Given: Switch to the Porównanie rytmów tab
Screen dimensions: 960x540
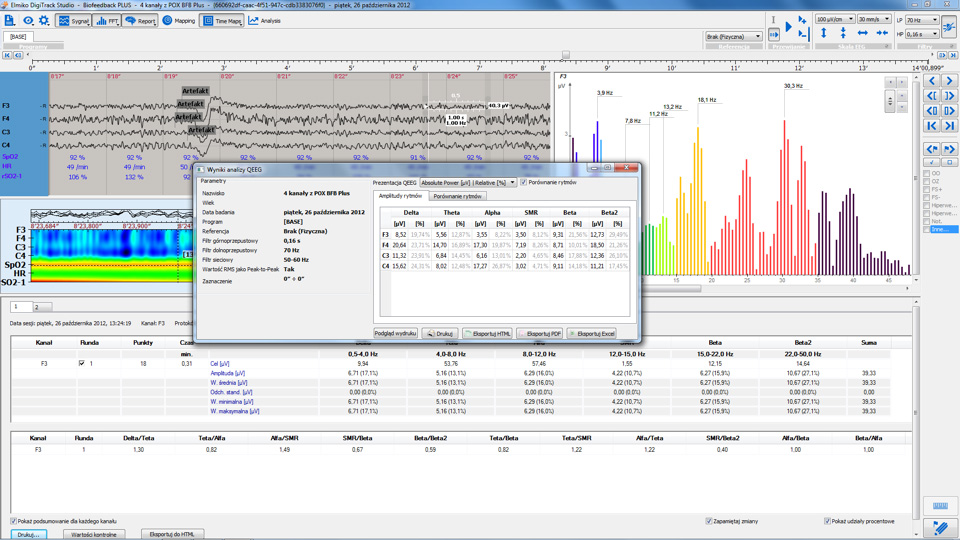Looking at the screenshot, I should point(458,196).
